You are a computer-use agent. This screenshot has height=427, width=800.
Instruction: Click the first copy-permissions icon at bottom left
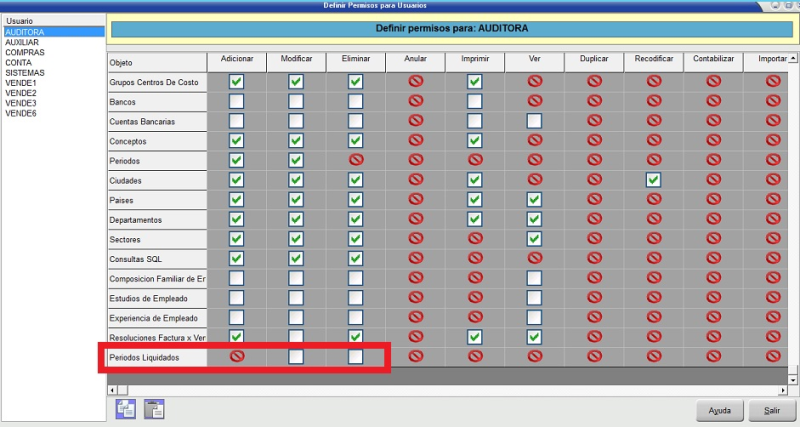coord(126,407)
